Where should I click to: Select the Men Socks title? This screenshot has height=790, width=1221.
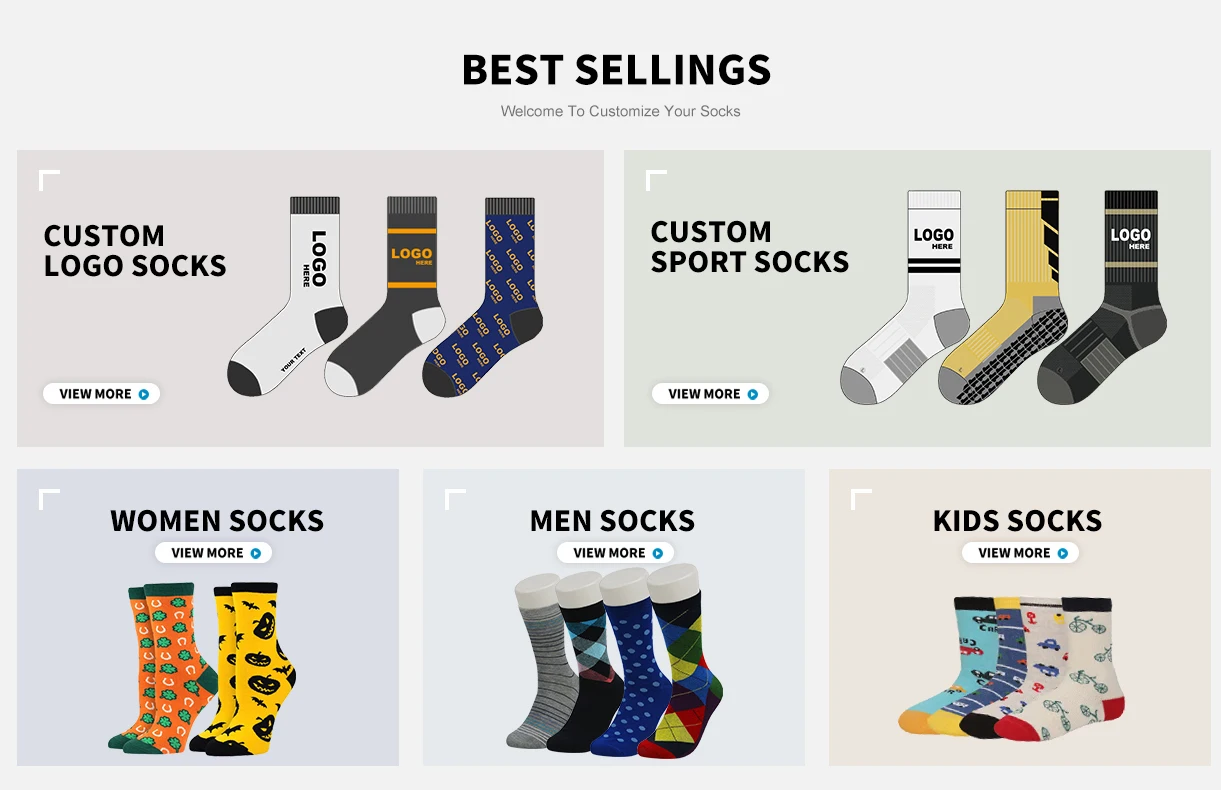pyautogui.click(x=612, y=521)
